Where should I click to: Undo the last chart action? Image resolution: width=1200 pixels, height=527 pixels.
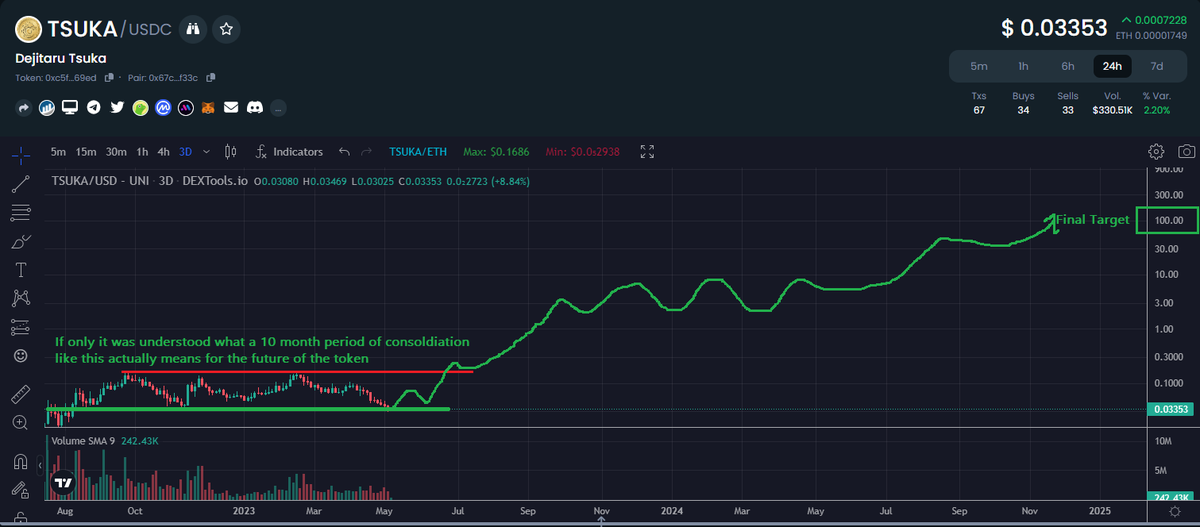click(344, 152)
